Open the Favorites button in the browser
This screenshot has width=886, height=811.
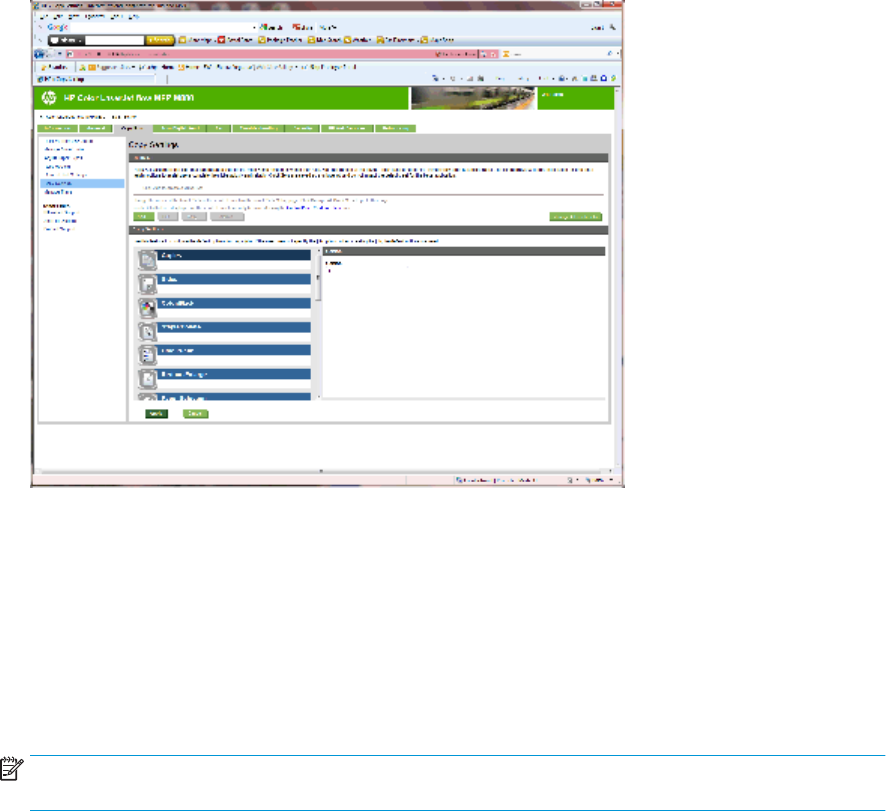(55, 67)
